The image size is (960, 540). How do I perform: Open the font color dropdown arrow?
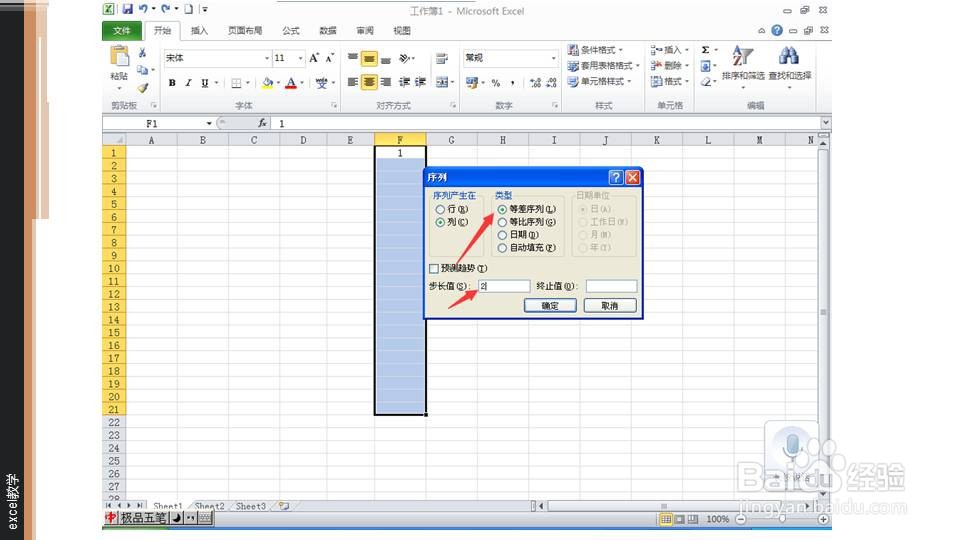coord(302,83)
